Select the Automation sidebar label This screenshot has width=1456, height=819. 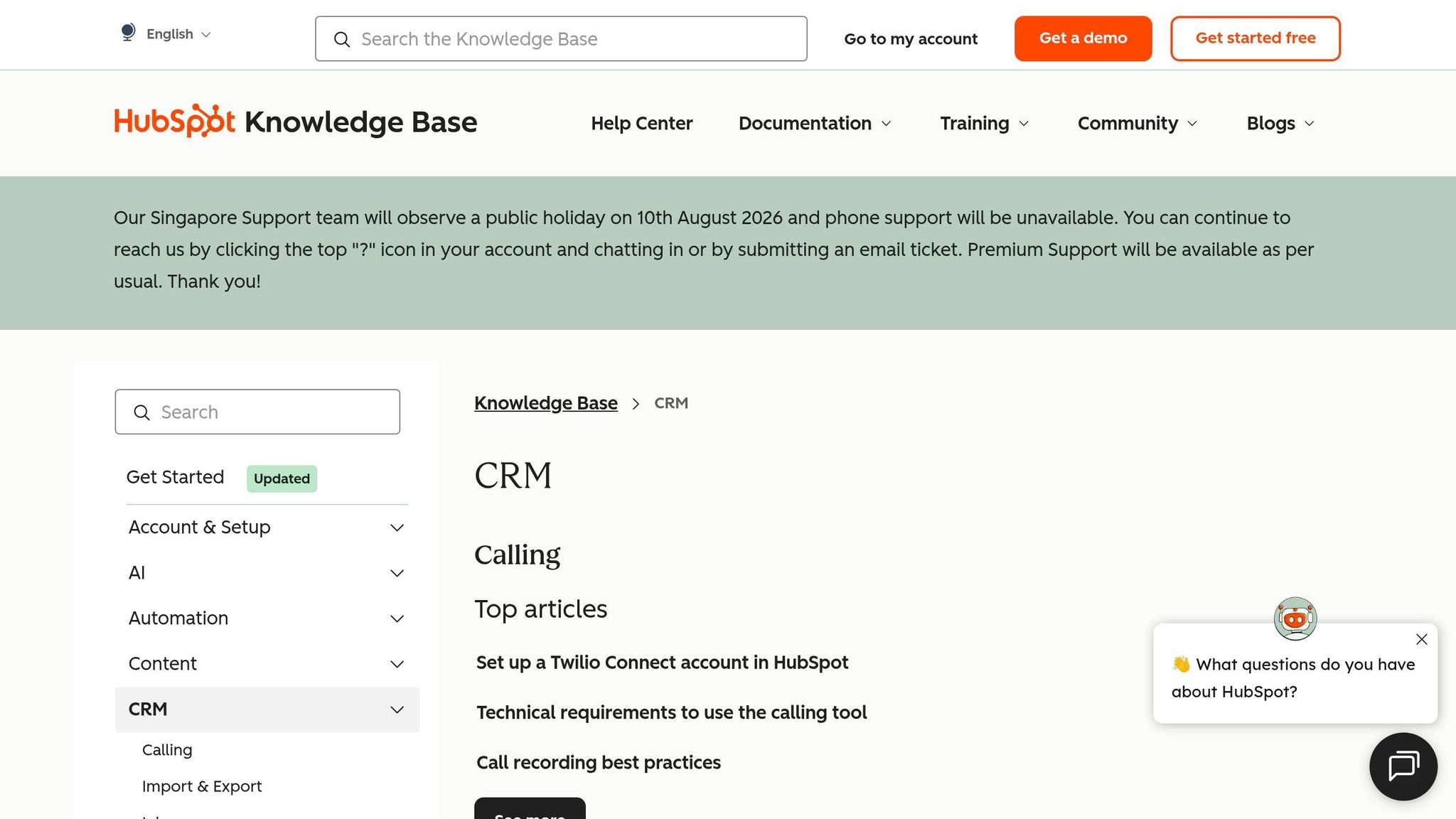(x=178, y=619)
